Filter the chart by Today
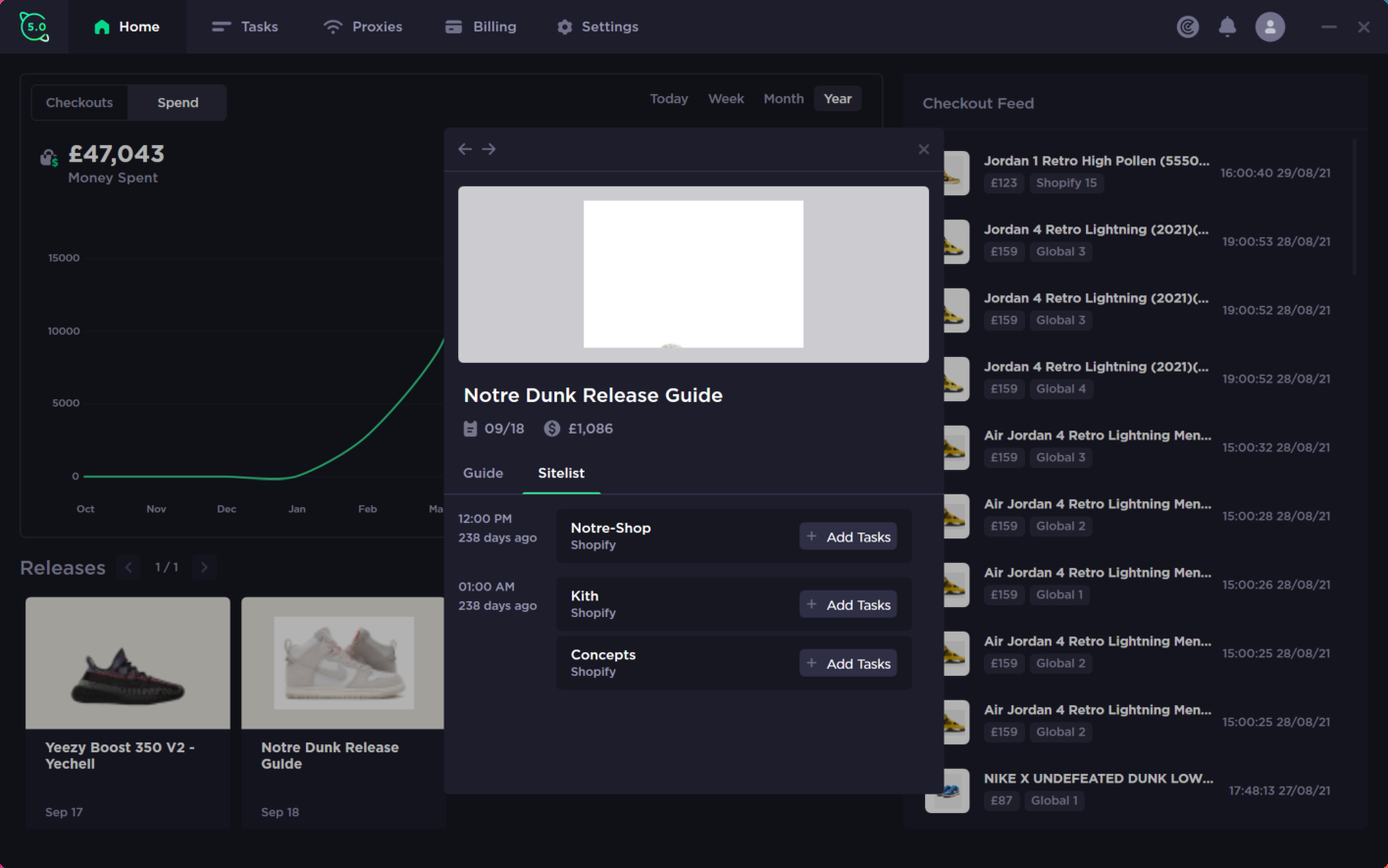The width and height of the screenshot is (1388, 868). 669,99
